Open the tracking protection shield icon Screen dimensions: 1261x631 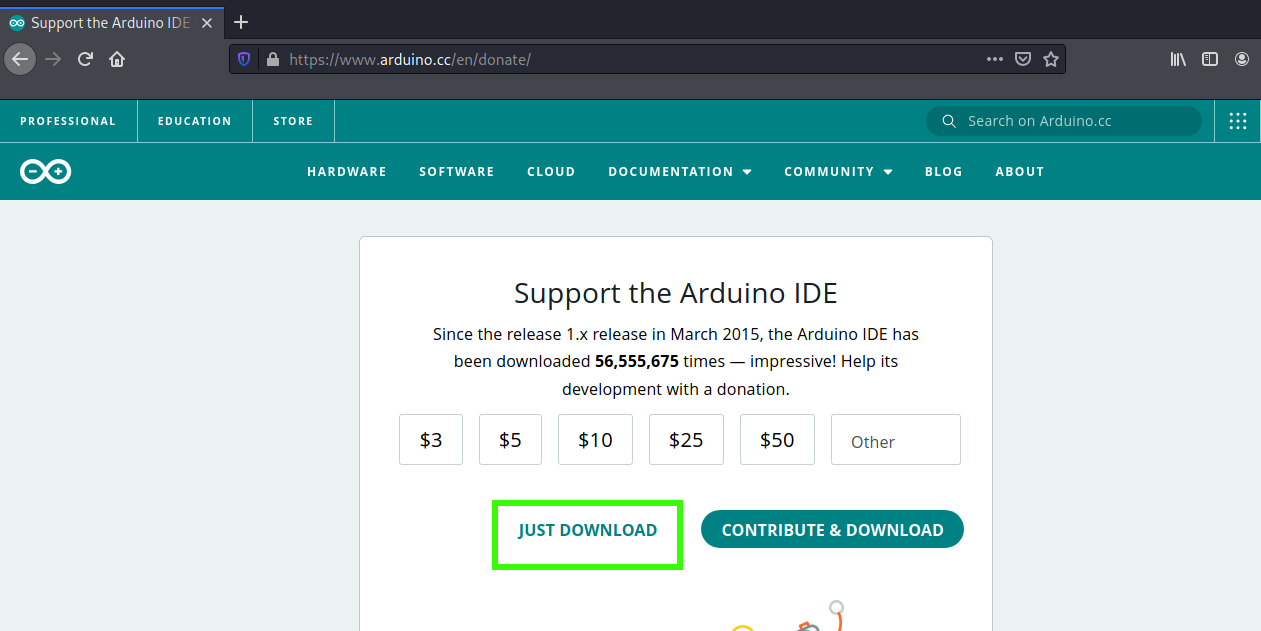(x=244, y=59)
